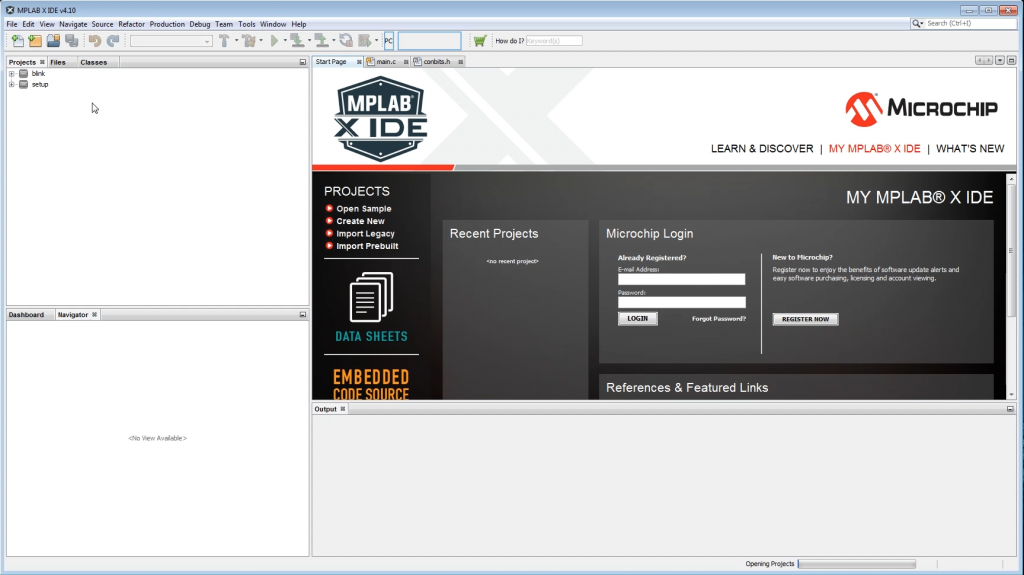The height and width of the screenshot is (575, 1024).
Task: Open the File menu
Action: tap(12, 24)
